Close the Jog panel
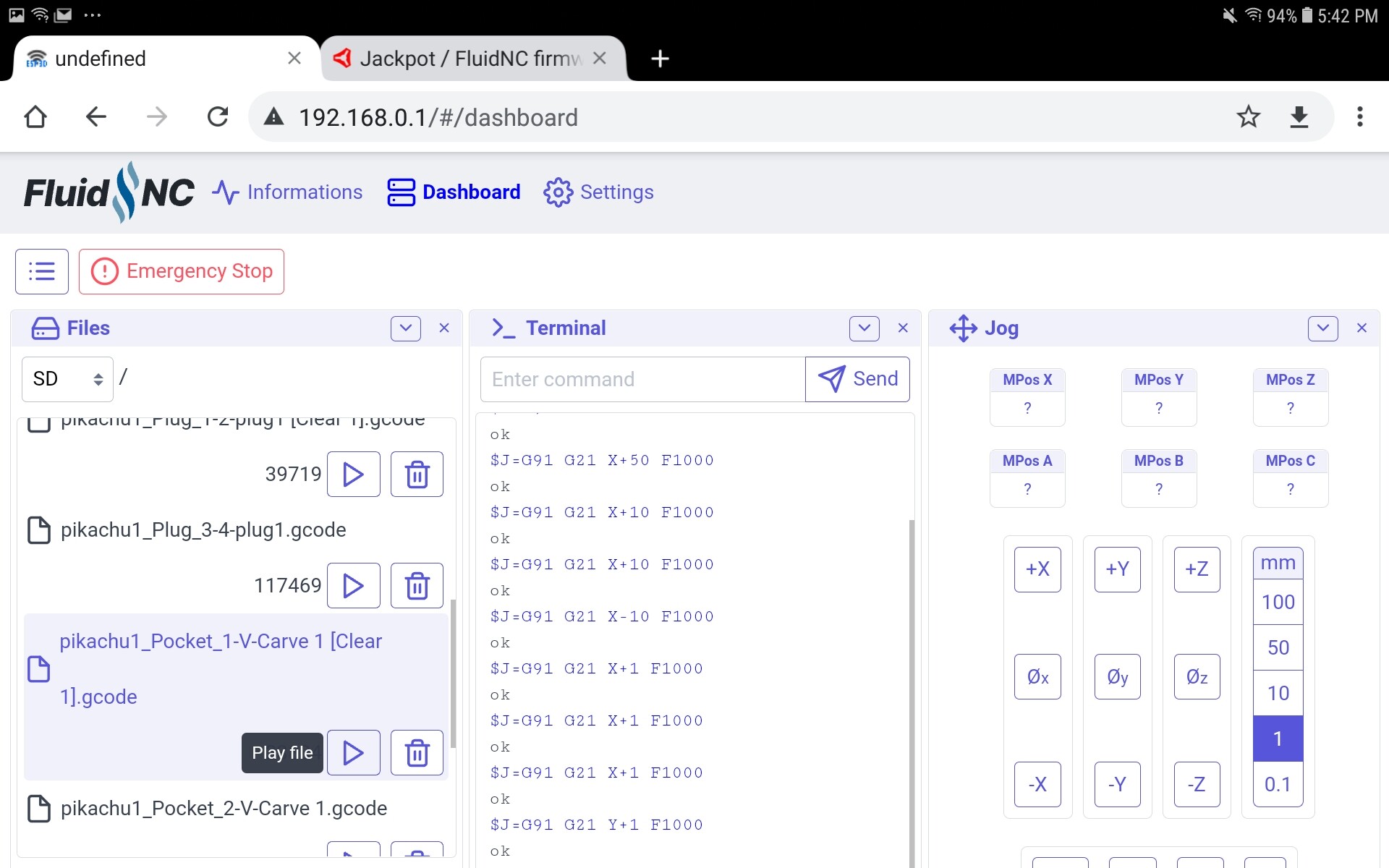 click(x=1362, y=328)
